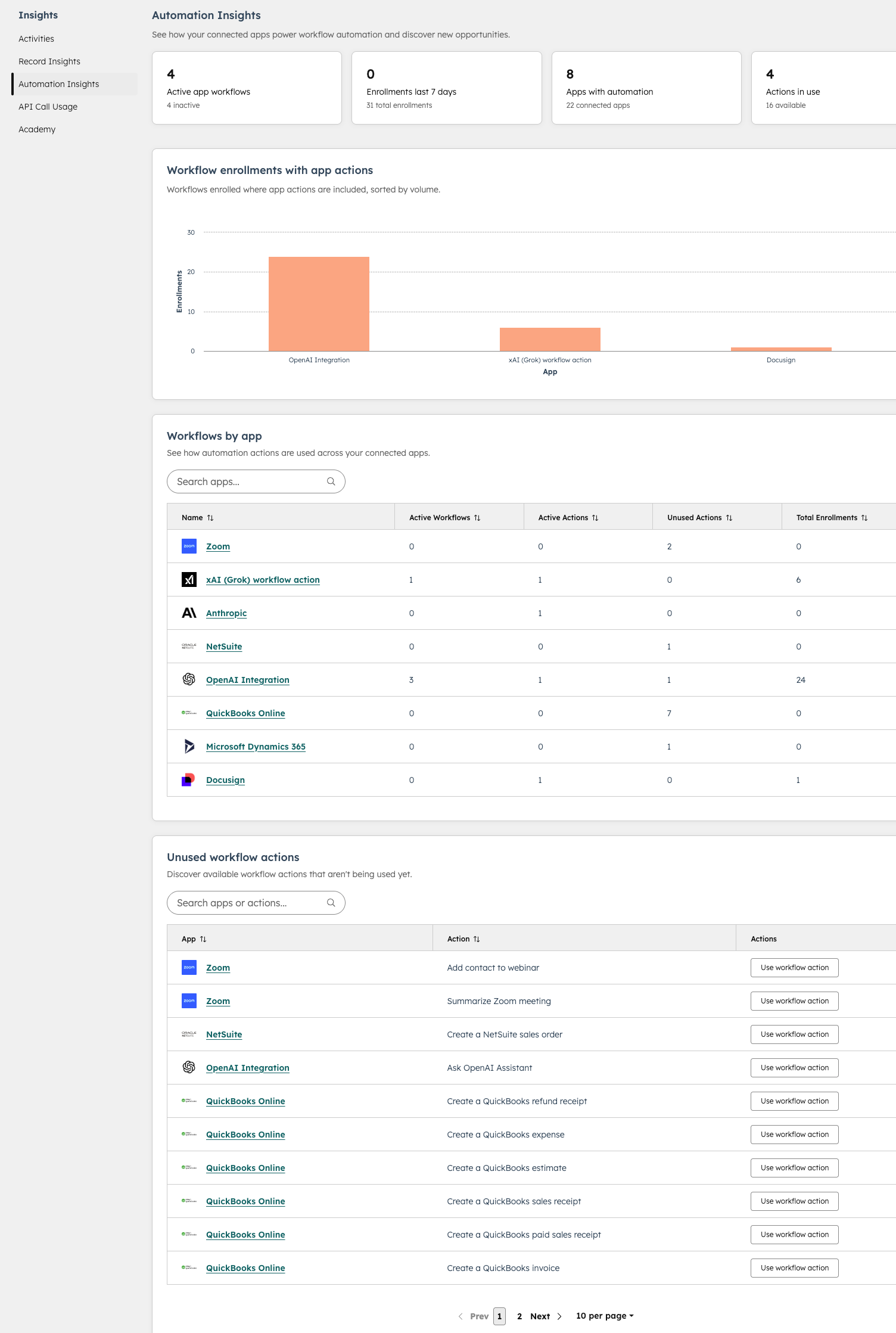Open Anthropic app link
896x1333 pixels.
tap(226, 613)
